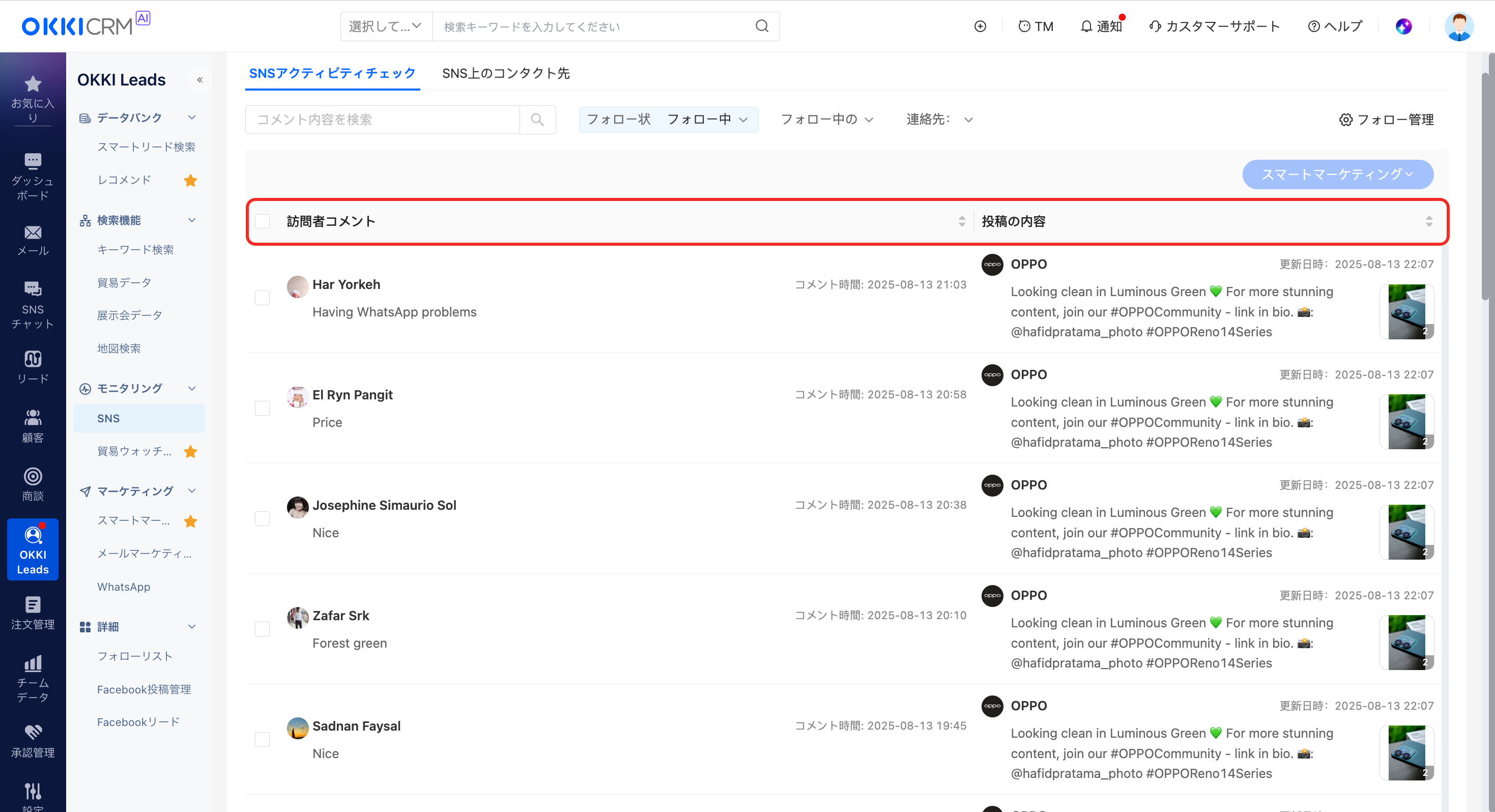The image size is (1495, 812).
Task: Toggle star next to スマートマー
Action: coord(190,521)
